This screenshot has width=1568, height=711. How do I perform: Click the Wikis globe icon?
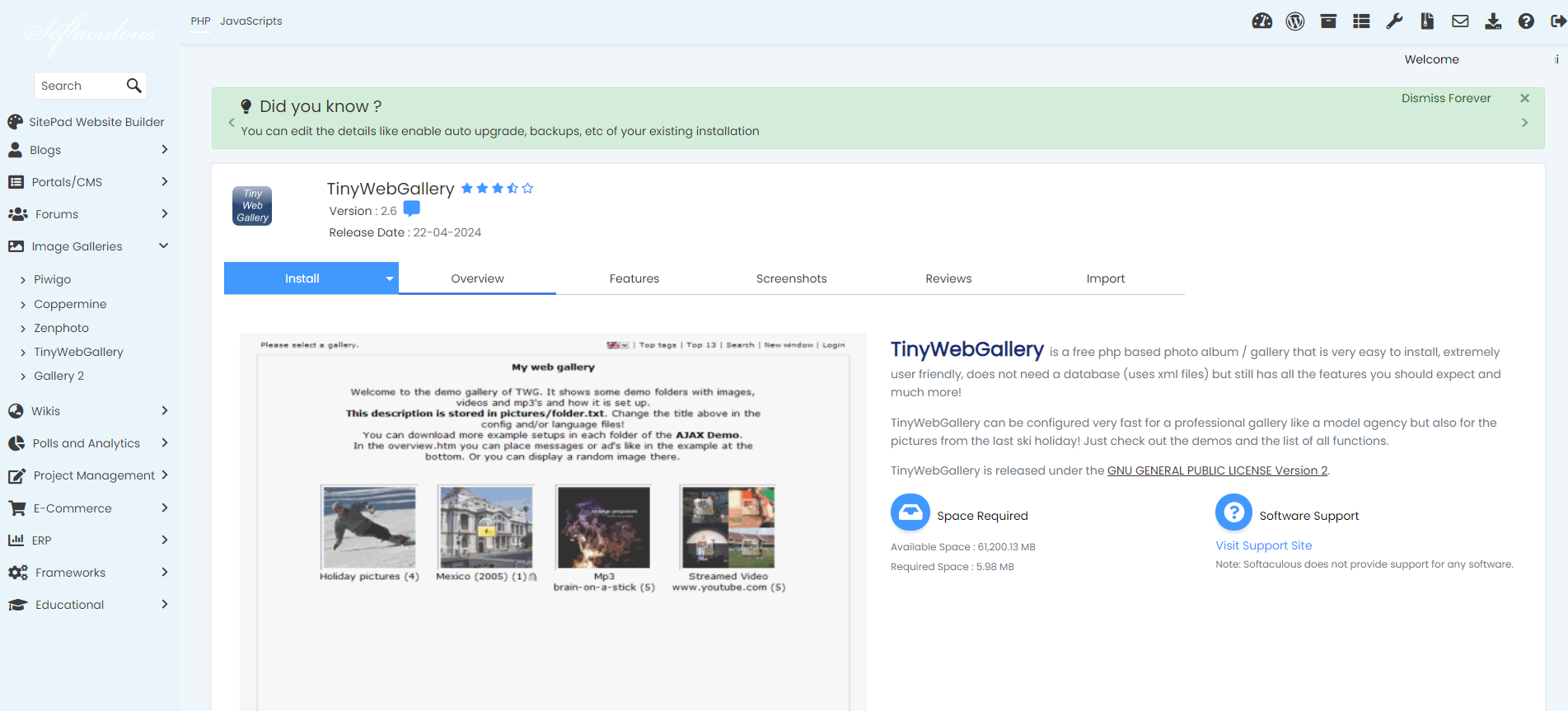[15, 411]
